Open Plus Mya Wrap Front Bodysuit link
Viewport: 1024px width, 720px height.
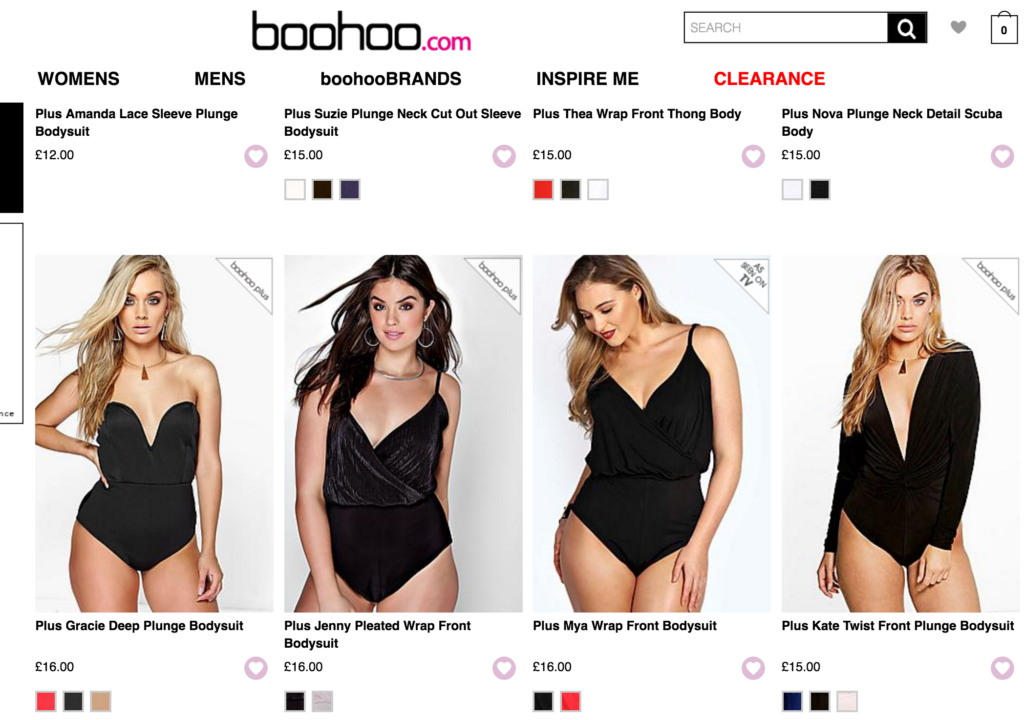click(624, 626)
